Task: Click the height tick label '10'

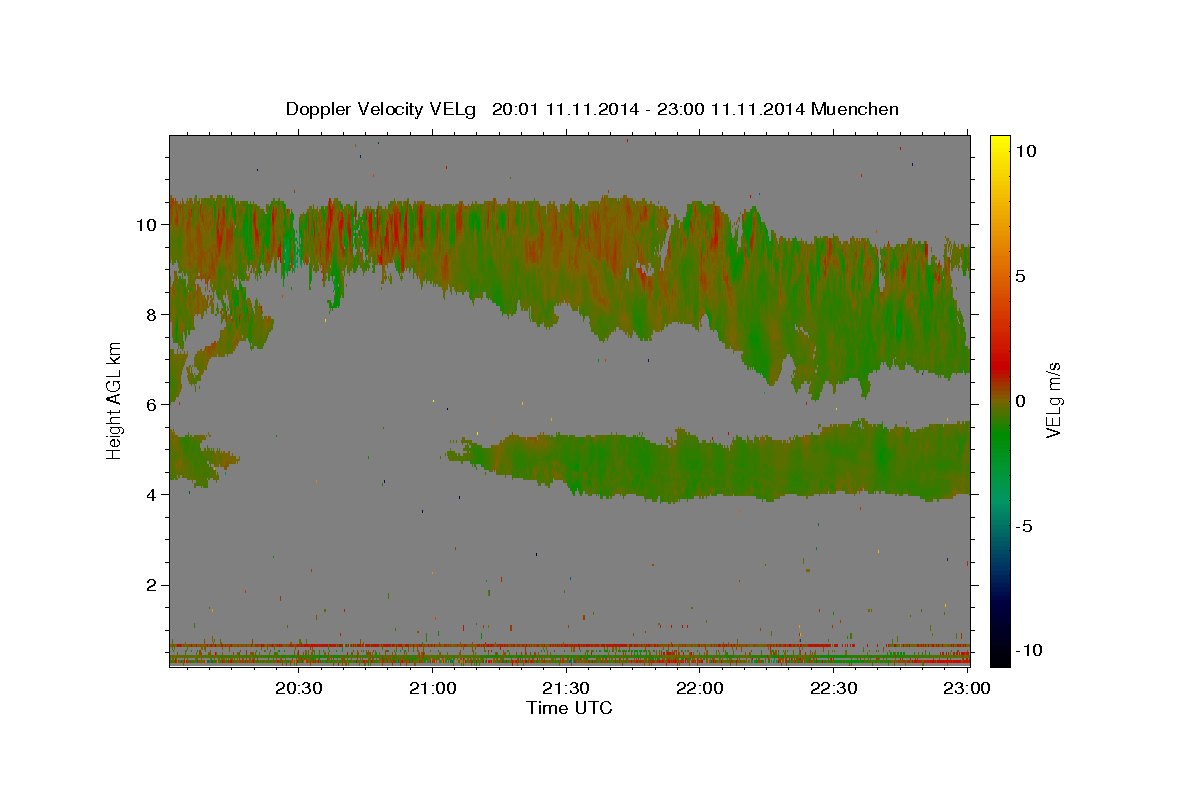Action: pos(147,224)
